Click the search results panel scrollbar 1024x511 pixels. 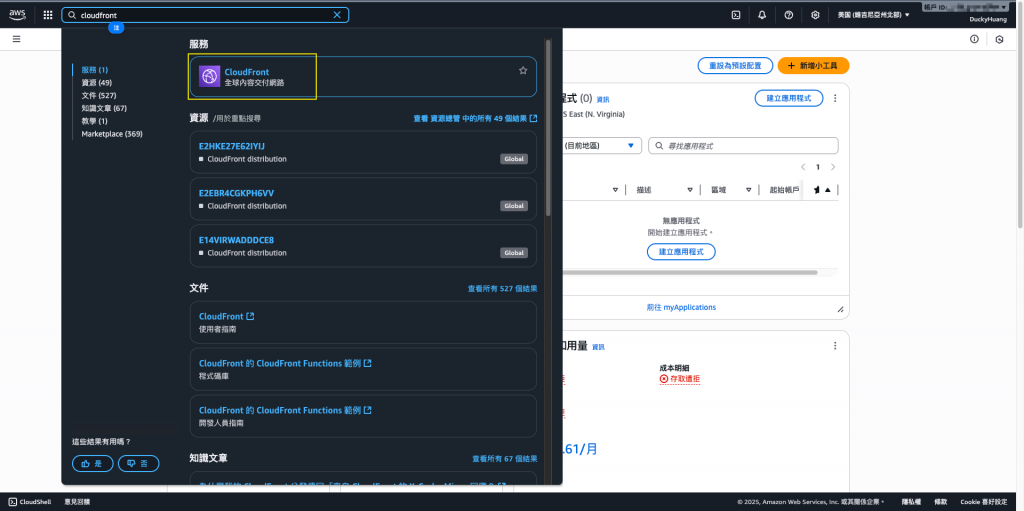click(x=548, y=127)
